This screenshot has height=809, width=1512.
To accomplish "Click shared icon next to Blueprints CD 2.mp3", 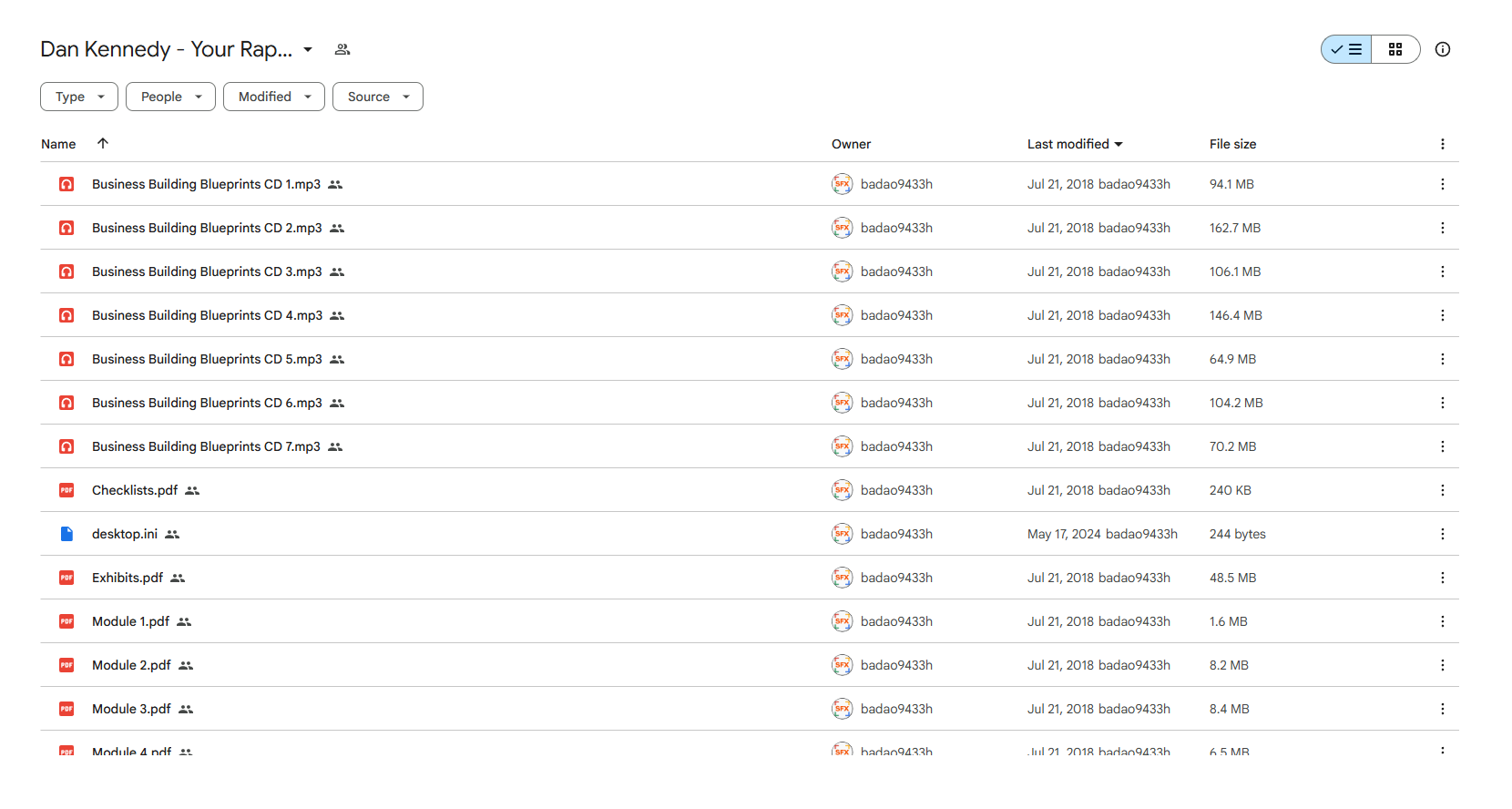I will (x=337, y=228).
